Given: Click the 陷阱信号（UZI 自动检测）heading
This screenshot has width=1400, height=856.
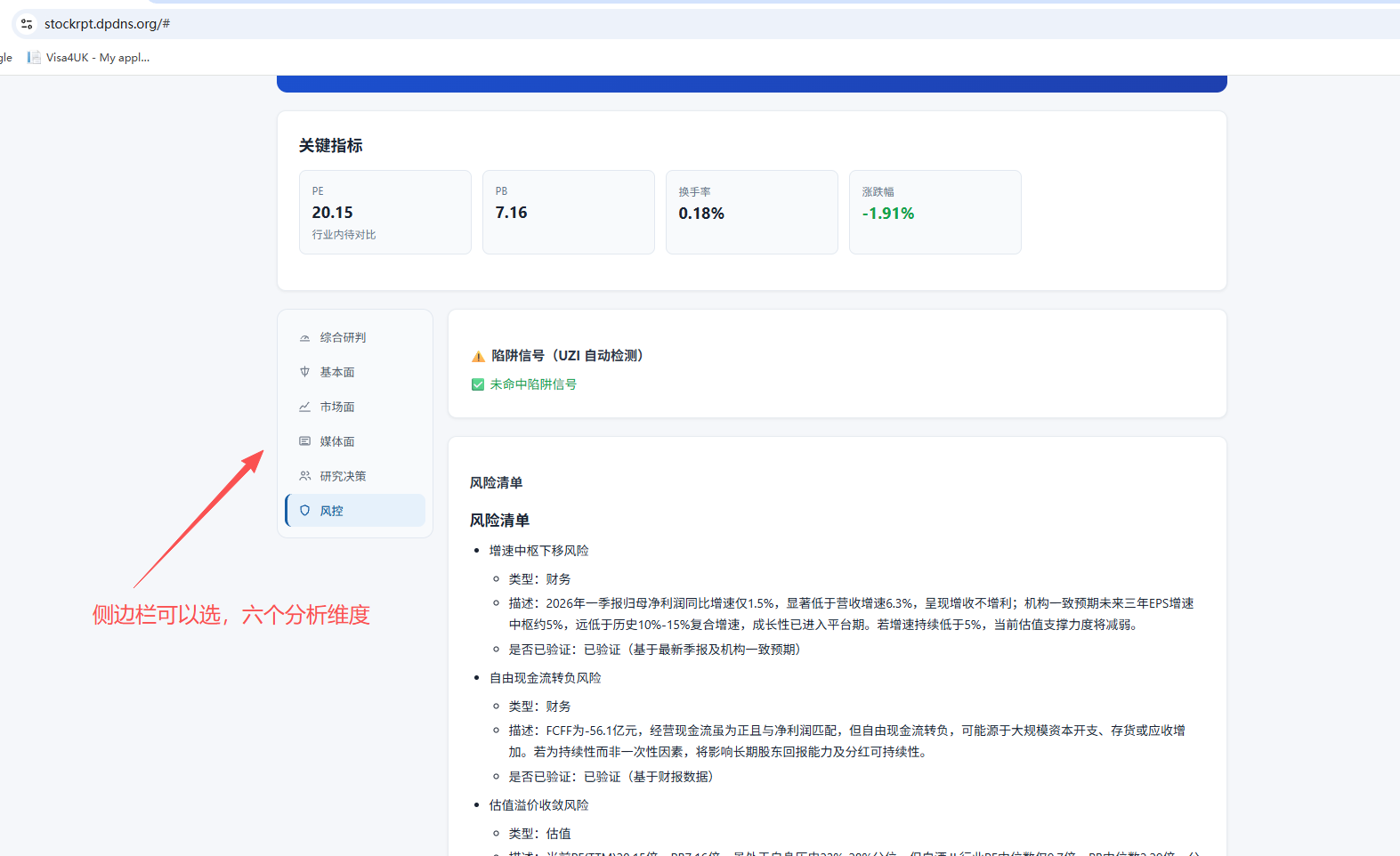Looking at the screenshot, I should click(567, 356).
